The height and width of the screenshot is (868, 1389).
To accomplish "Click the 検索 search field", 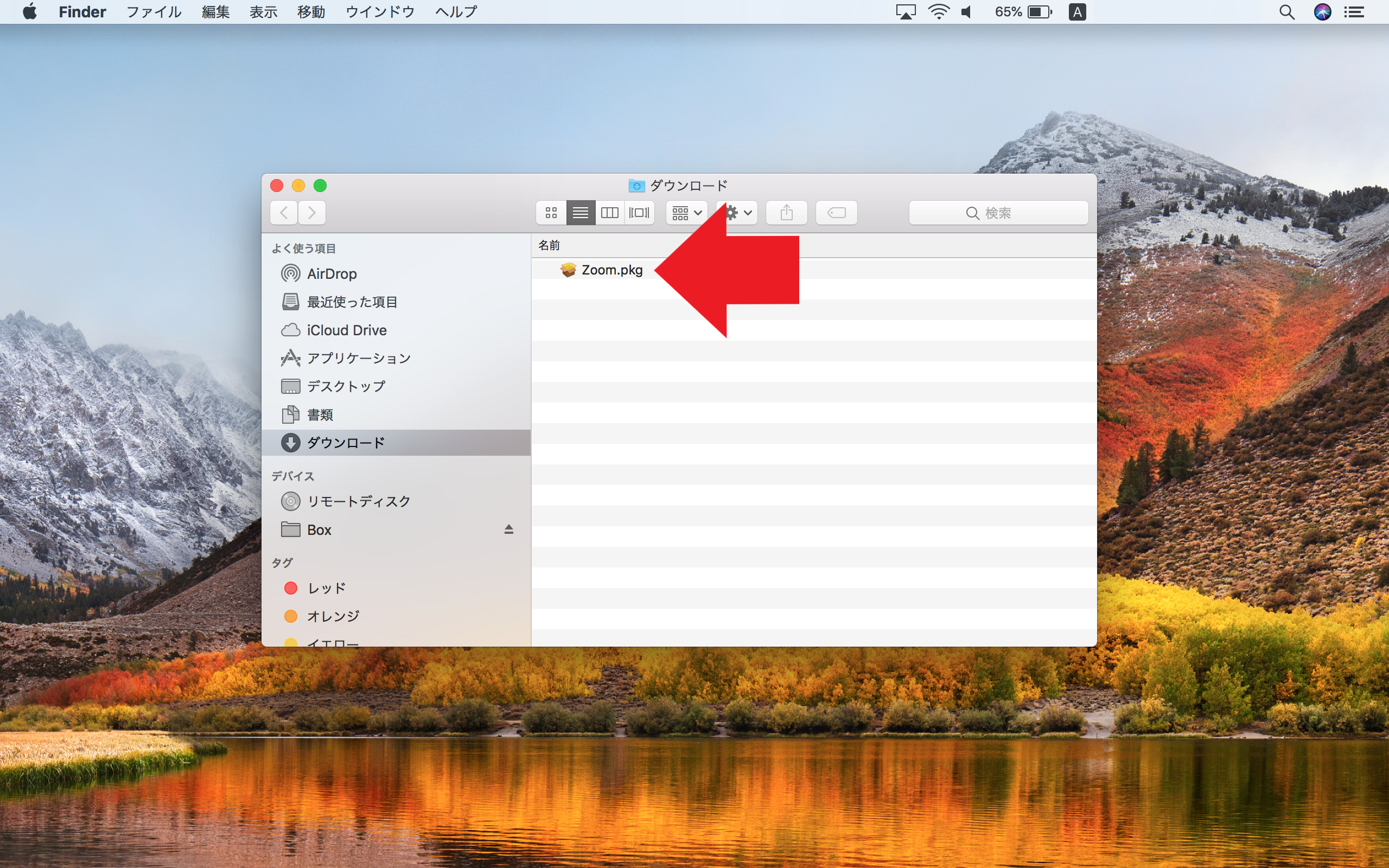I will [x=998, y=213].
